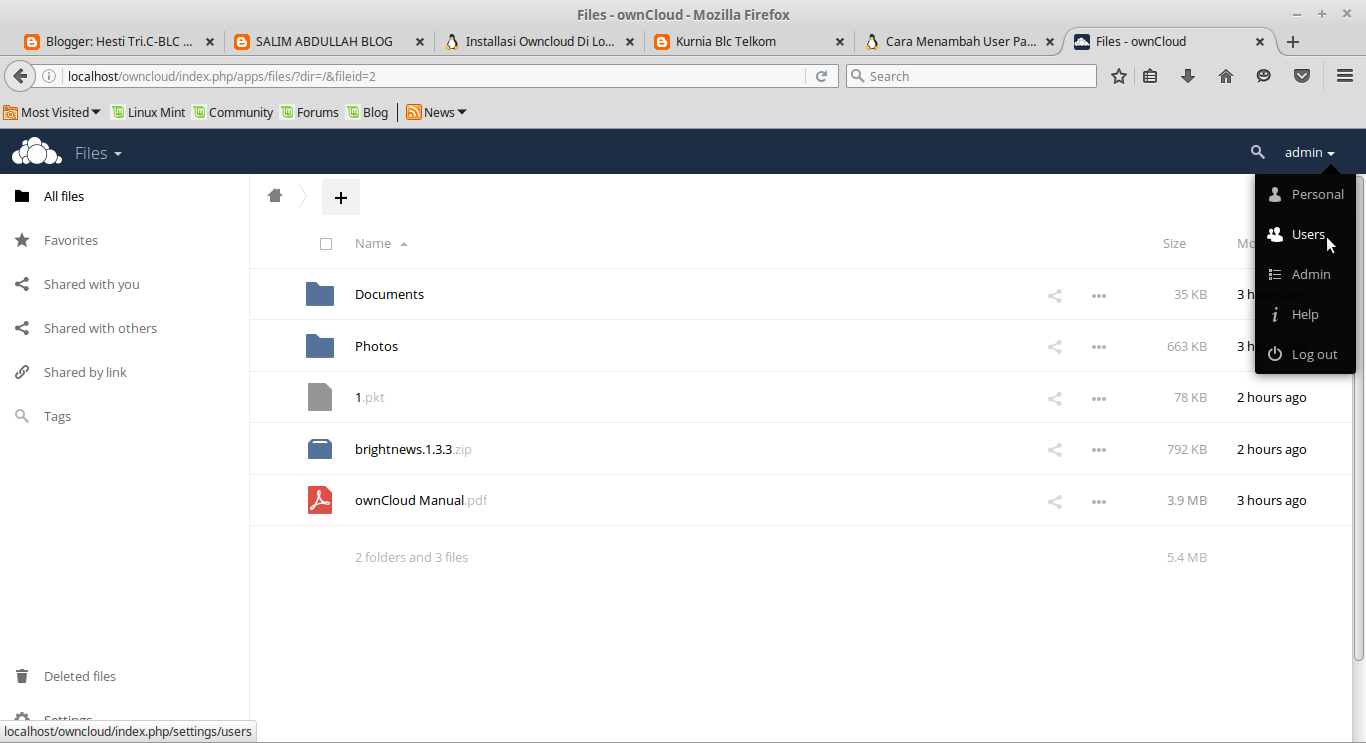1366x743 pixels.
Task: Open the Firefox downloads arrow
Action: [1188, 76]
